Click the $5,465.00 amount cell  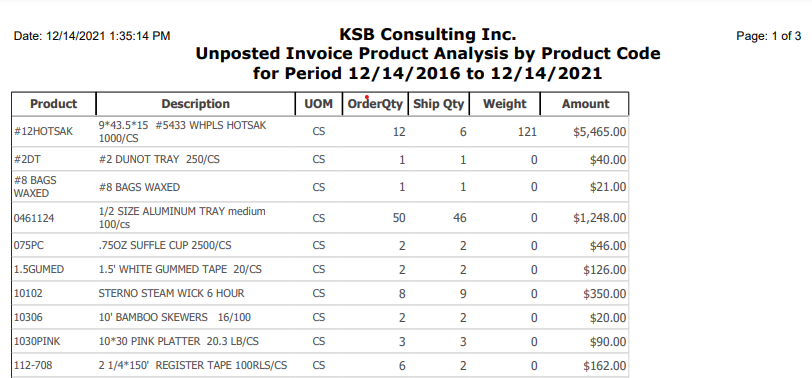(600, 132)
